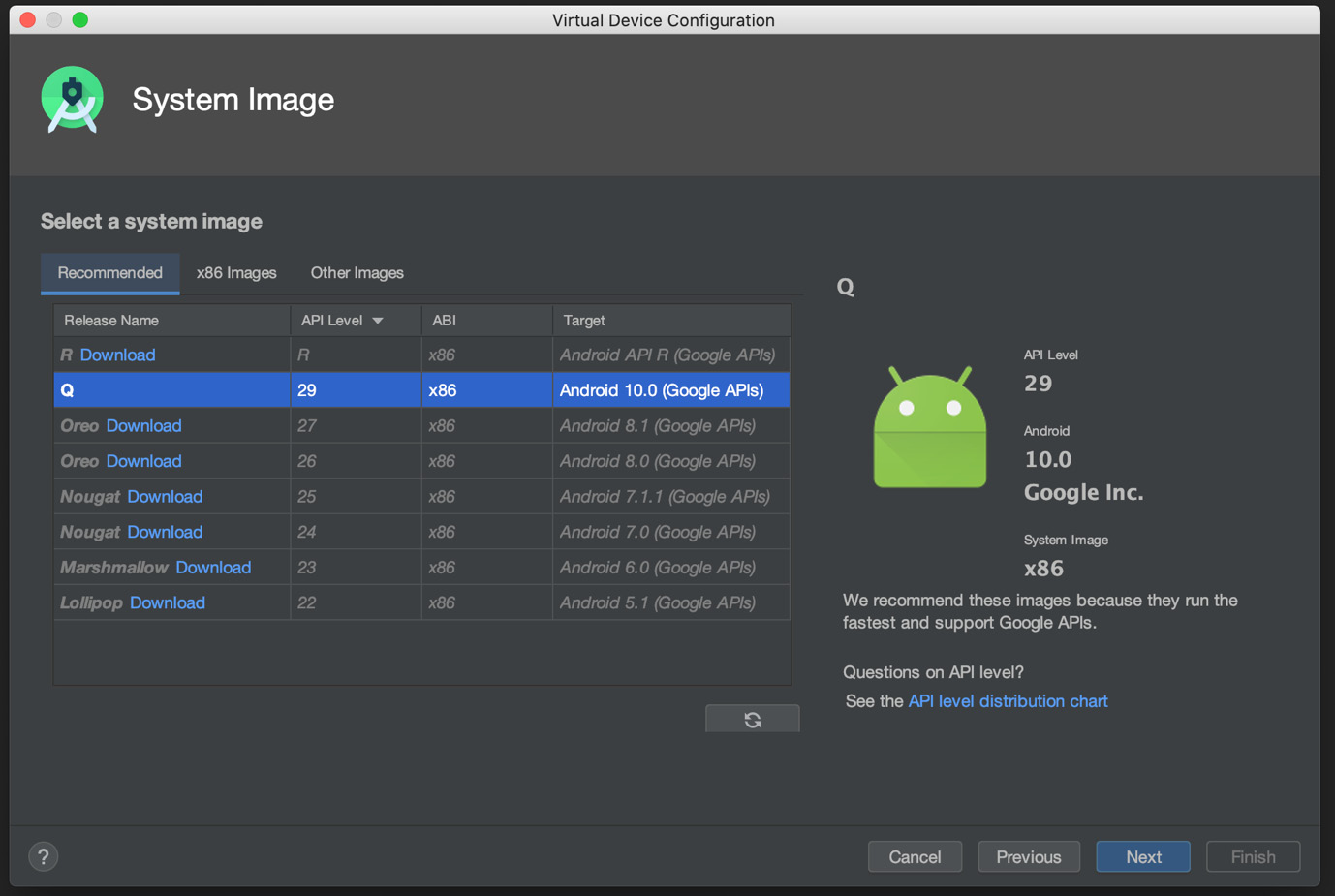Image resolution: width=1335 pixels, height=896 pixels.
Task: Click the Previous button
Action: [x=1029, y=856]
